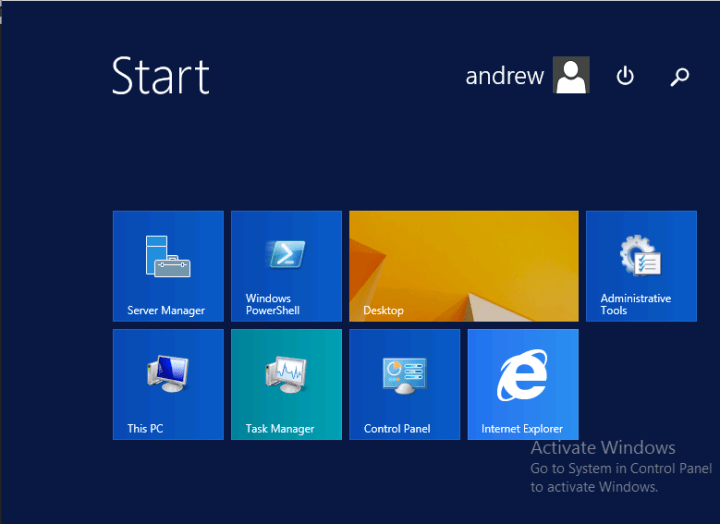Screen dimensions: 720x524
Task: Click the Administrative Tools gear icon
Action: click(x=640, y=256)
